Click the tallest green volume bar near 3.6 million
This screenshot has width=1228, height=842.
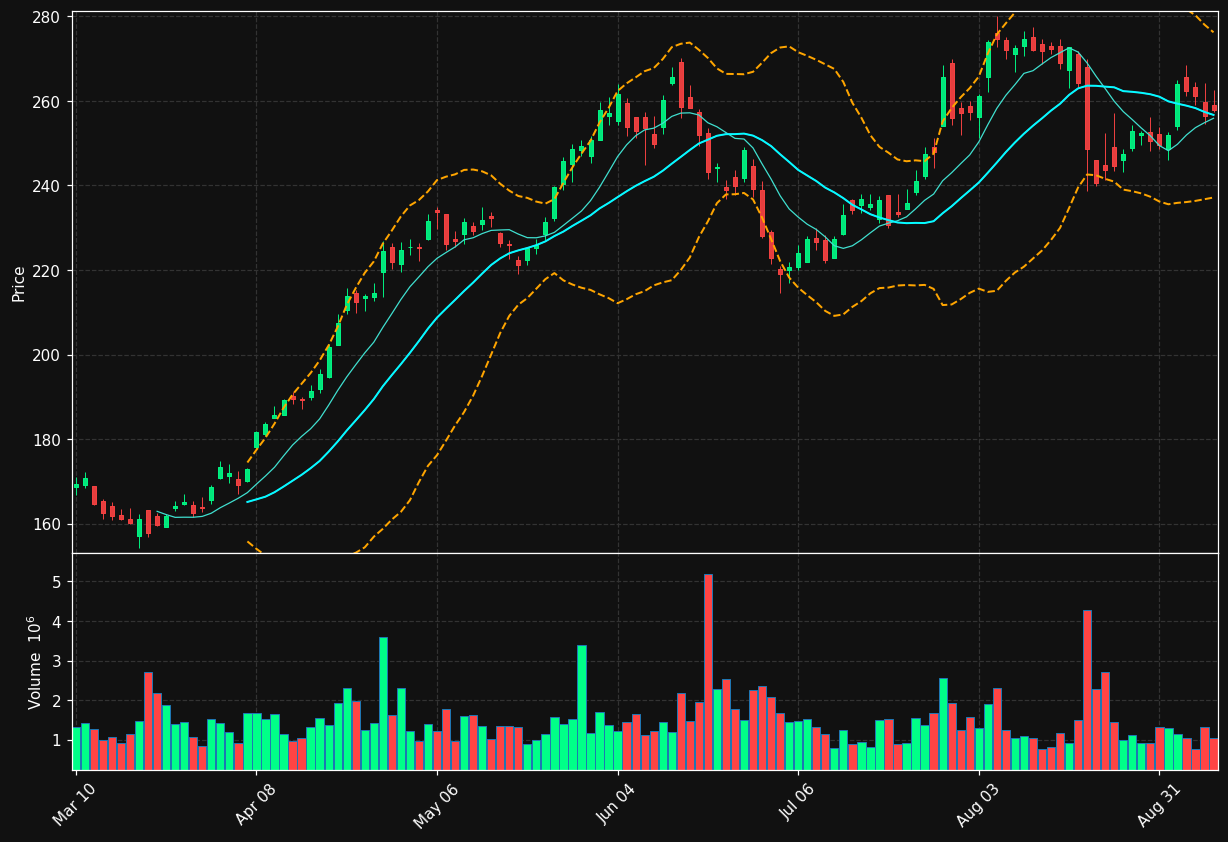tap(383, 703)
